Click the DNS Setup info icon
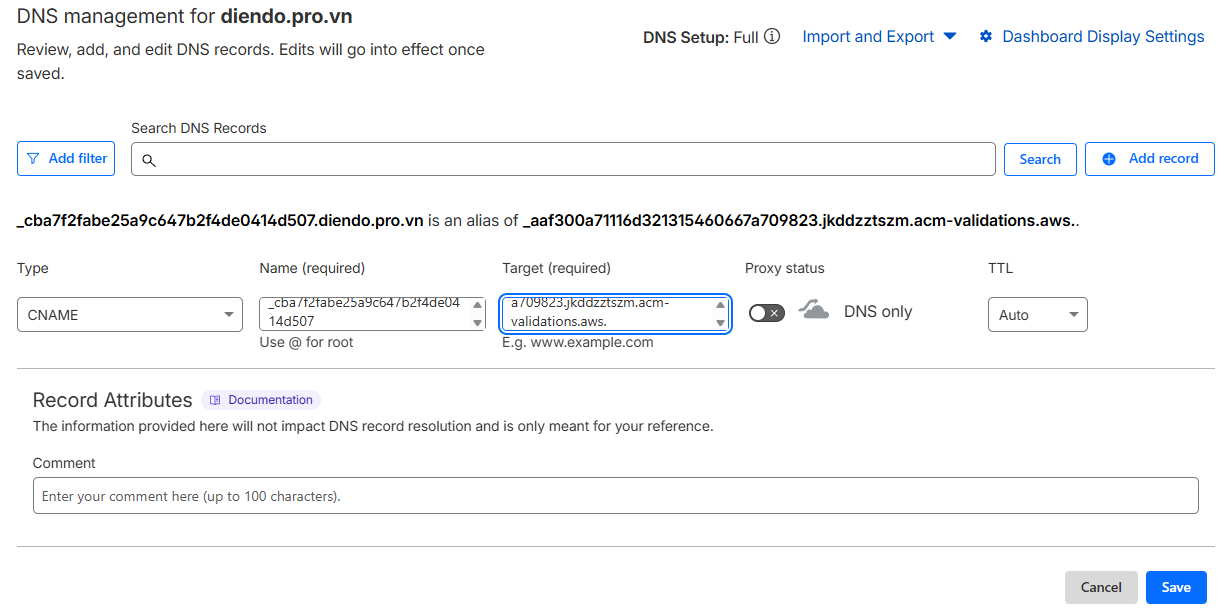1229x613 pixels. 772,37
